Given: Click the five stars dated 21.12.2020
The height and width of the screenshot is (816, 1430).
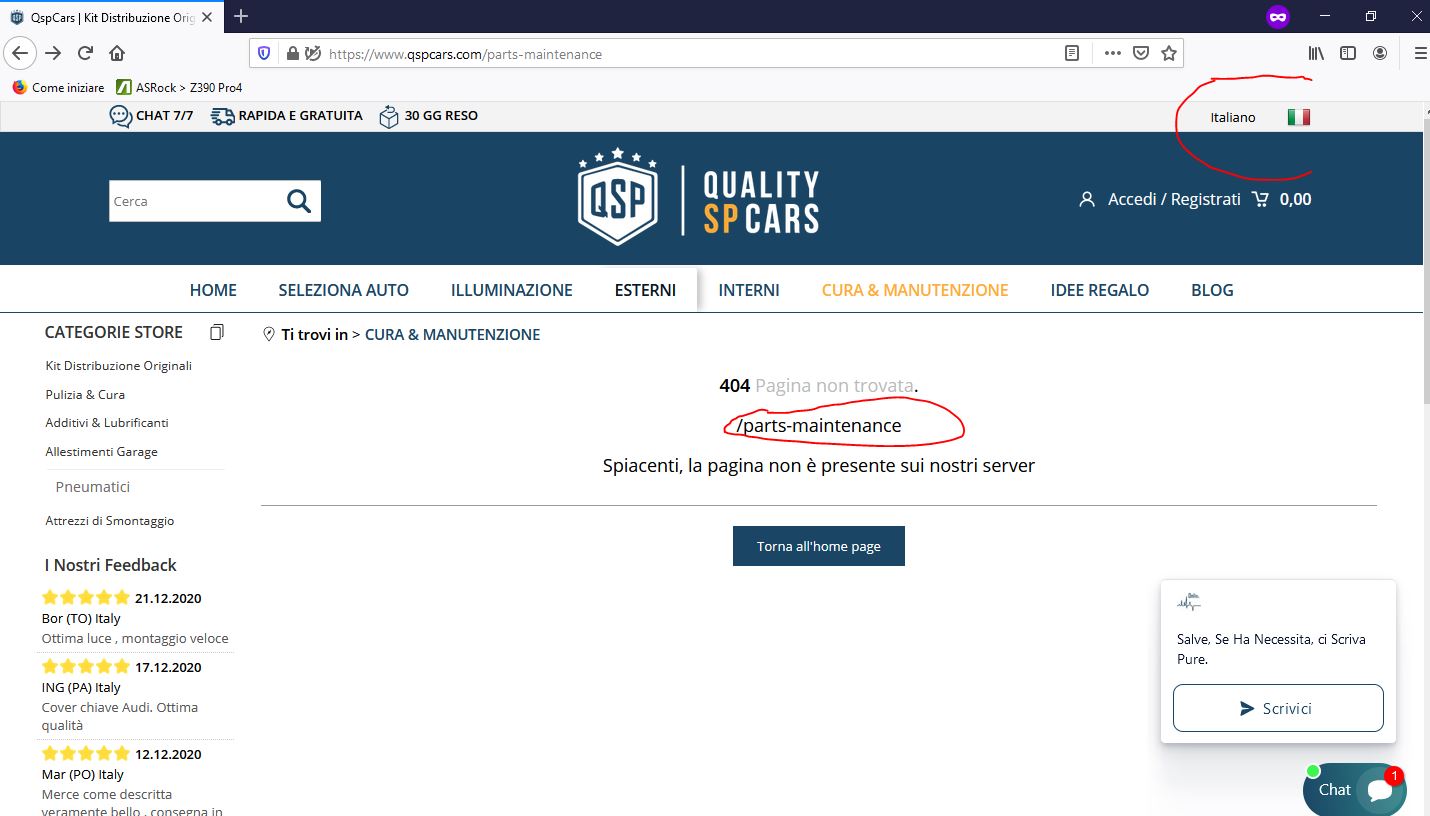Looking at the screenshot, I should pos(86,598).
